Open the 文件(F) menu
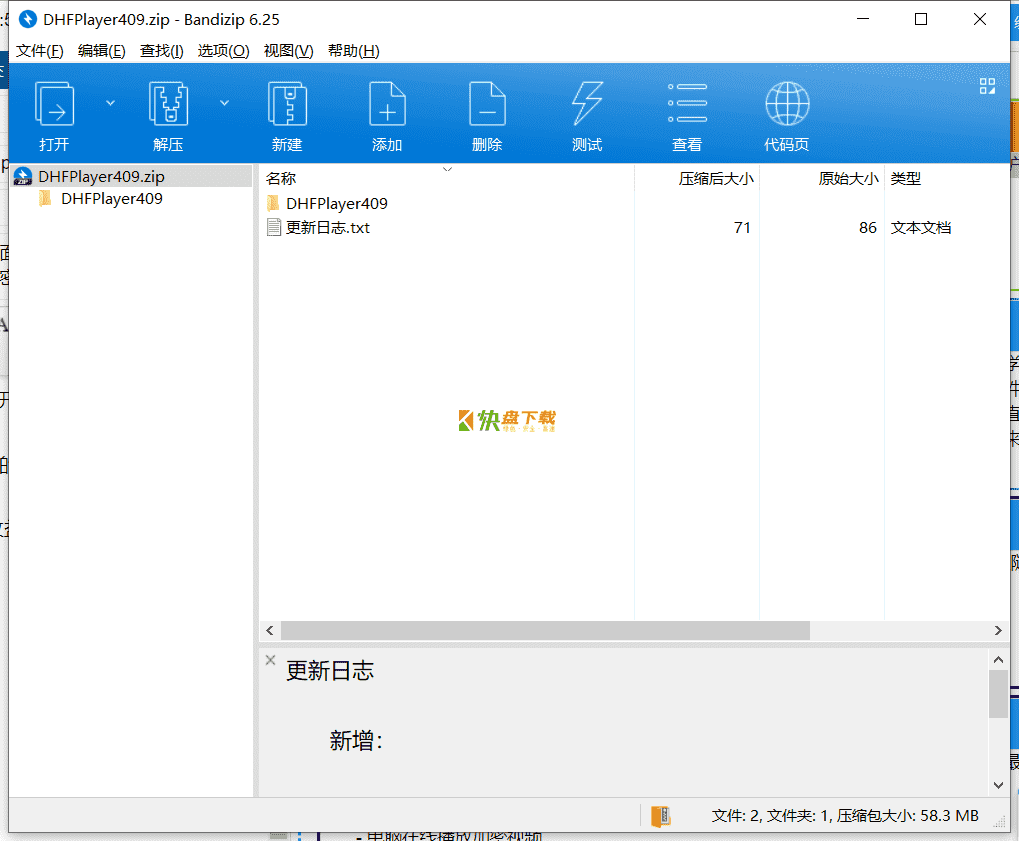1019x841 pixels. 40,51
